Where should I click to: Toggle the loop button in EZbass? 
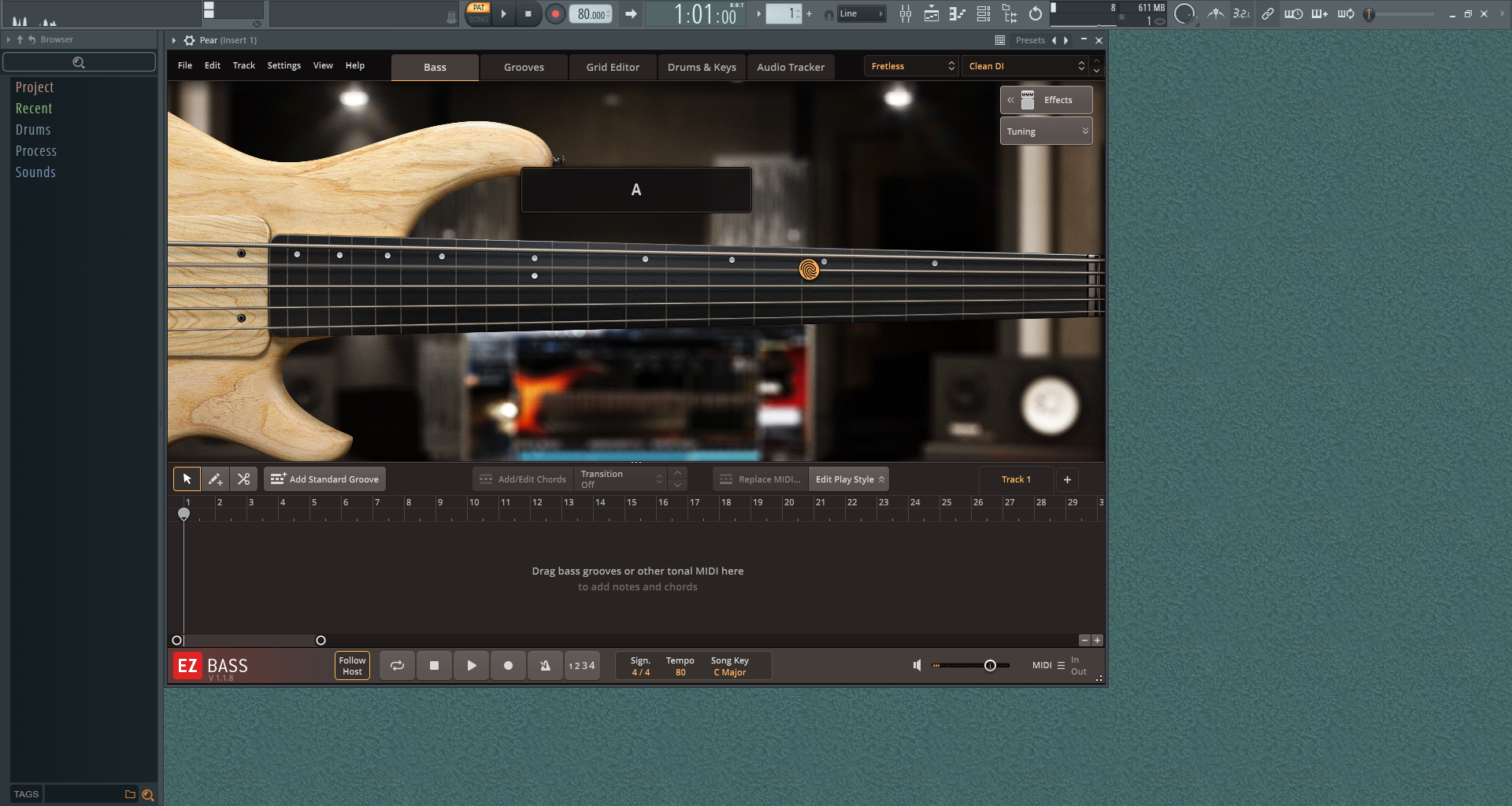coord(397,665)
